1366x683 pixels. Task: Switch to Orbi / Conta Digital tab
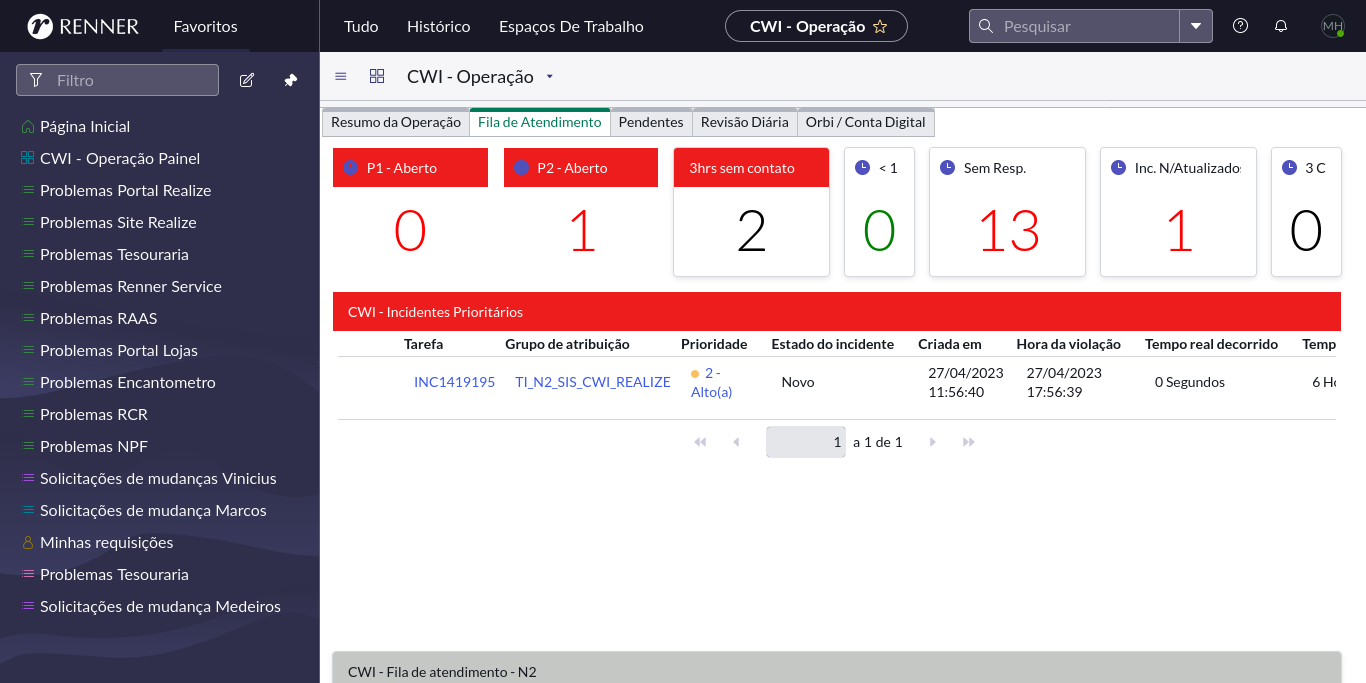coord(866,122)
